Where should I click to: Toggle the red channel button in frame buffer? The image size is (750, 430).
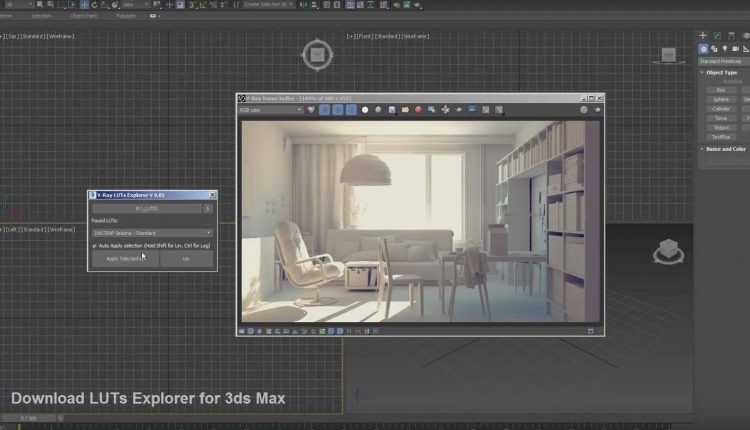click(324, 110)
